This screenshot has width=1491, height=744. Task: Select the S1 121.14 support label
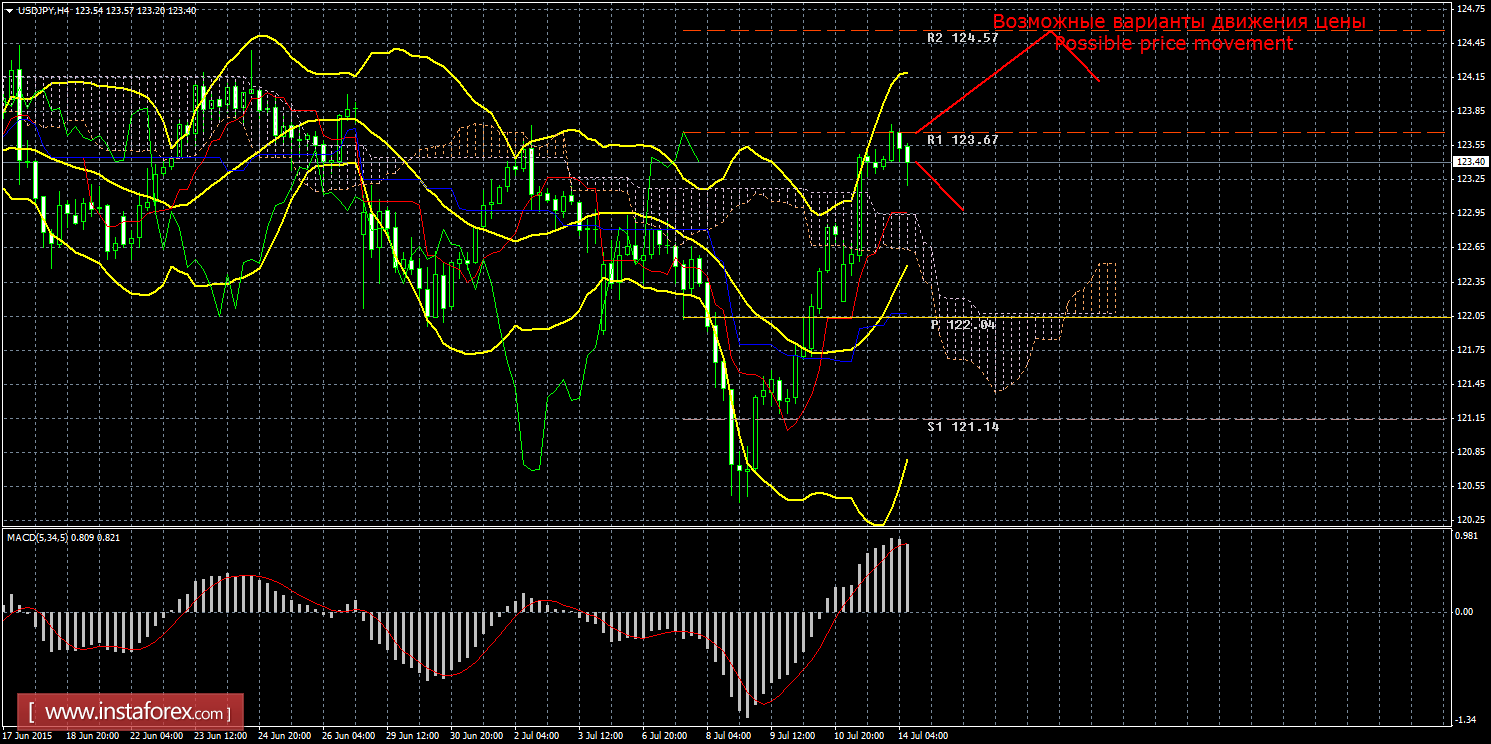click(963, 426)
